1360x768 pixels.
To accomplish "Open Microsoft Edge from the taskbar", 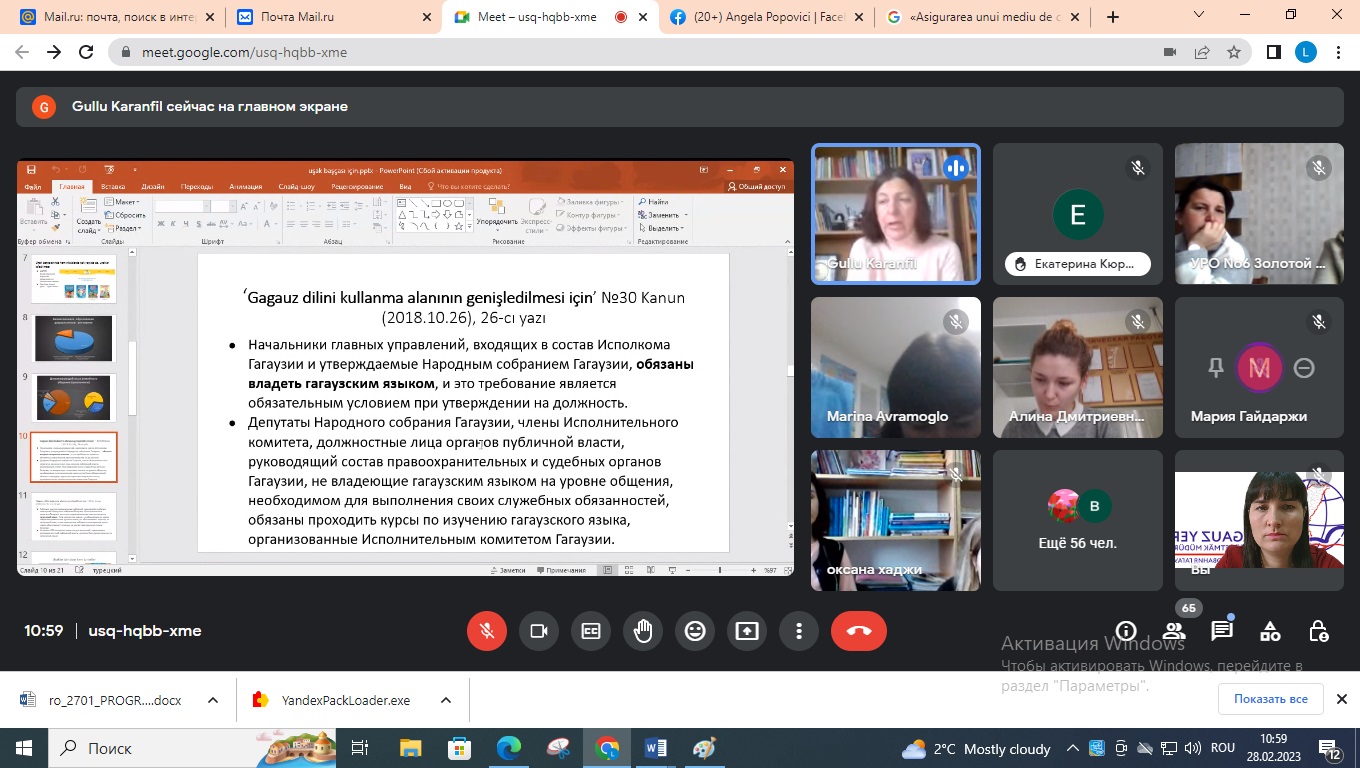I will 509,748.
